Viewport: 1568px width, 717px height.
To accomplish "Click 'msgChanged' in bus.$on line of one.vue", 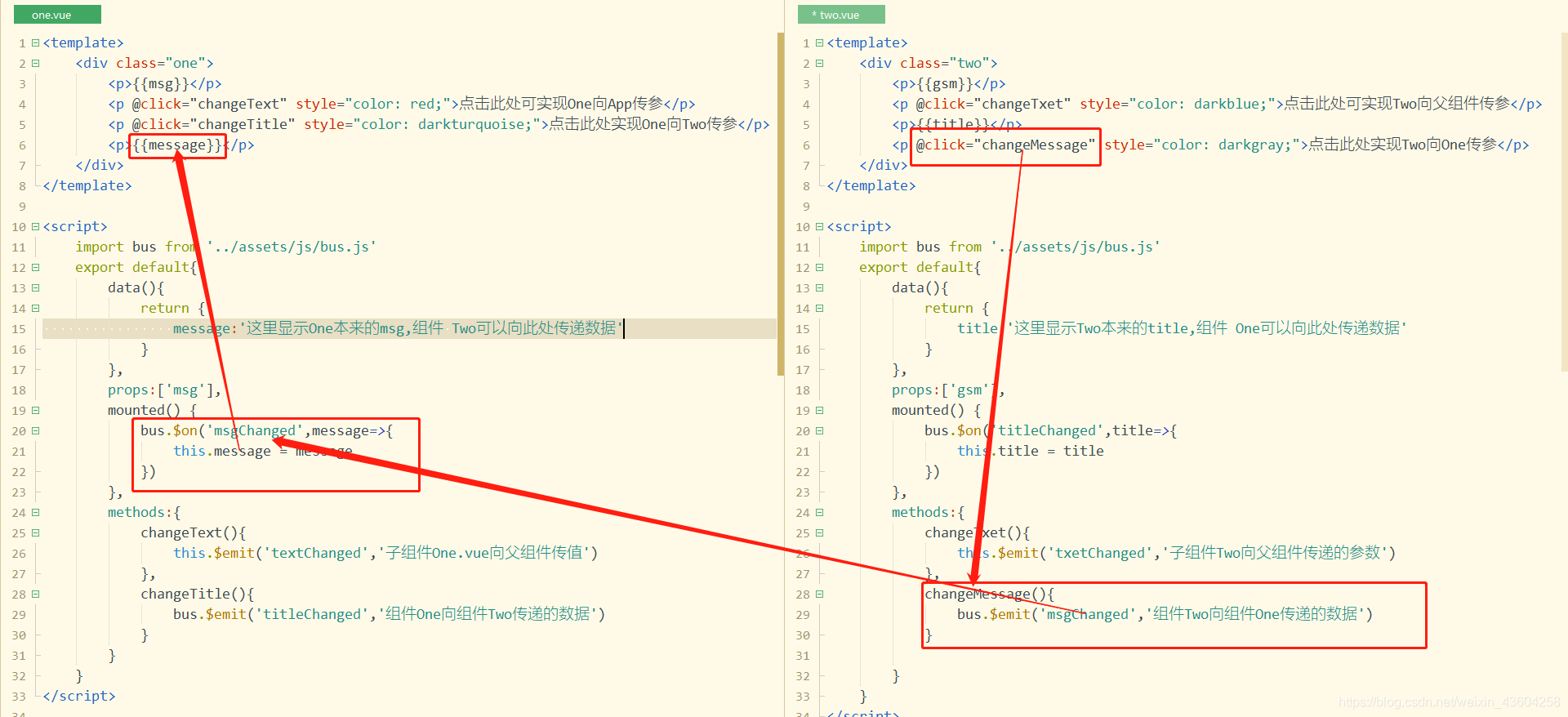I will [x=255, y=430].
